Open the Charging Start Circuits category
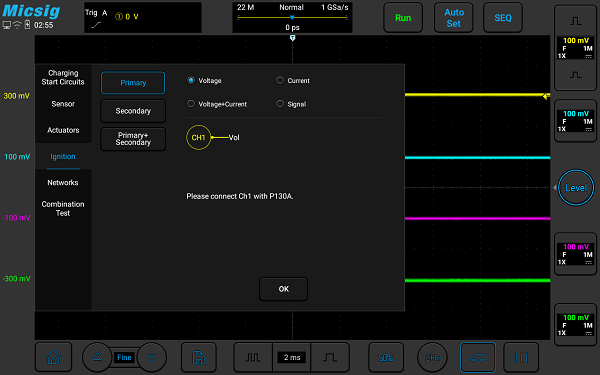 [x=63, y=77]
